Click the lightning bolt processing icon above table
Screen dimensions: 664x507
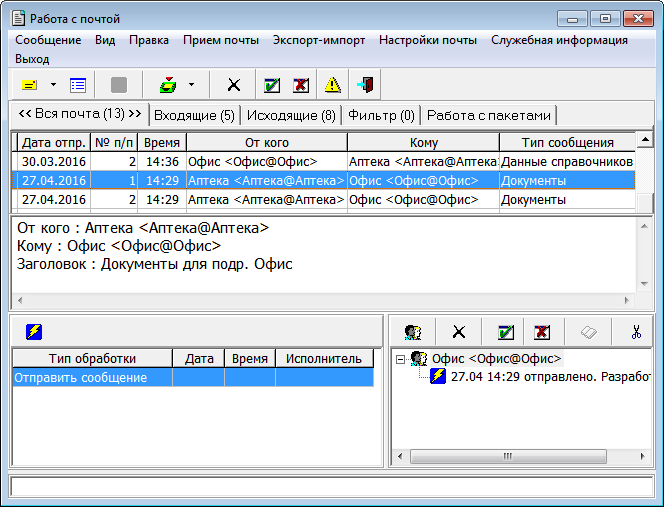coord(33,332)
